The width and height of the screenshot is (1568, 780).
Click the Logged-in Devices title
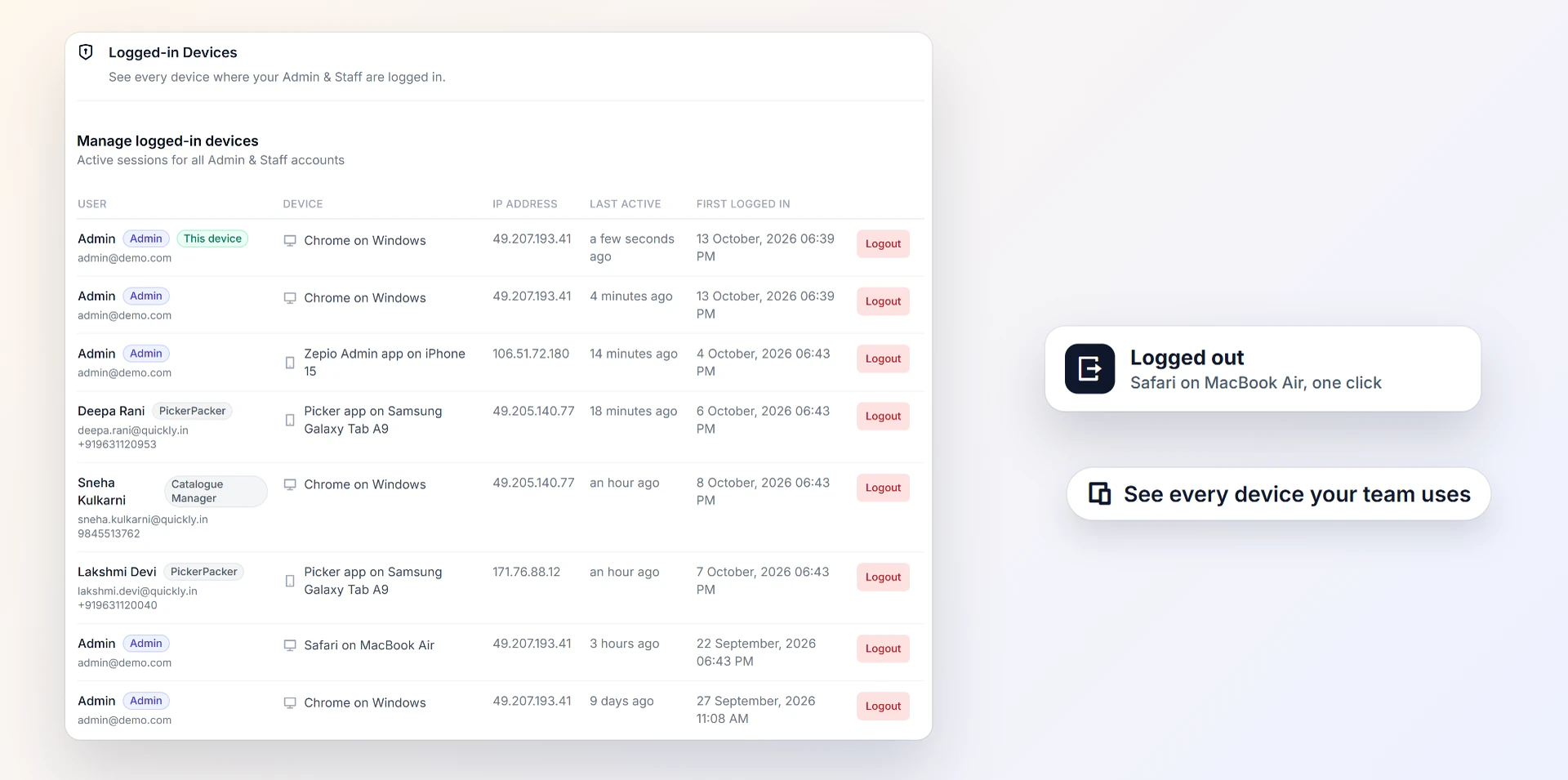click(x=173, y=52)
